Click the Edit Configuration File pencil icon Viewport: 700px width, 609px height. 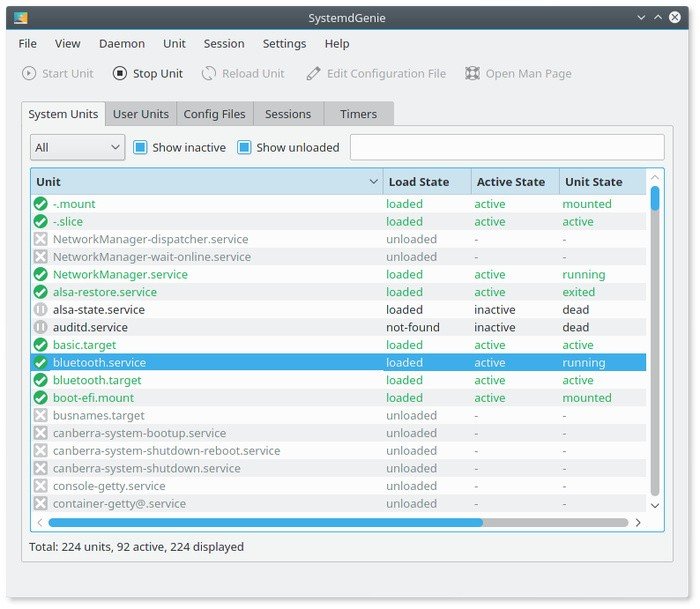[x=314, y=73]
